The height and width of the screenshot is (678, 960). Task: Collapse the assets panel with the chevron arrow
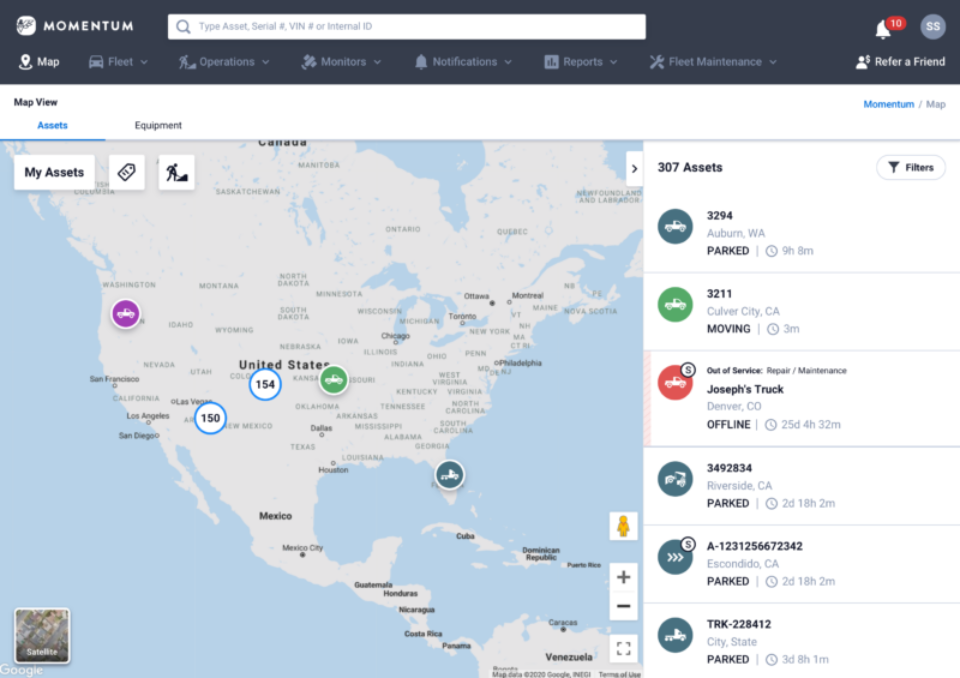point(635,168)
